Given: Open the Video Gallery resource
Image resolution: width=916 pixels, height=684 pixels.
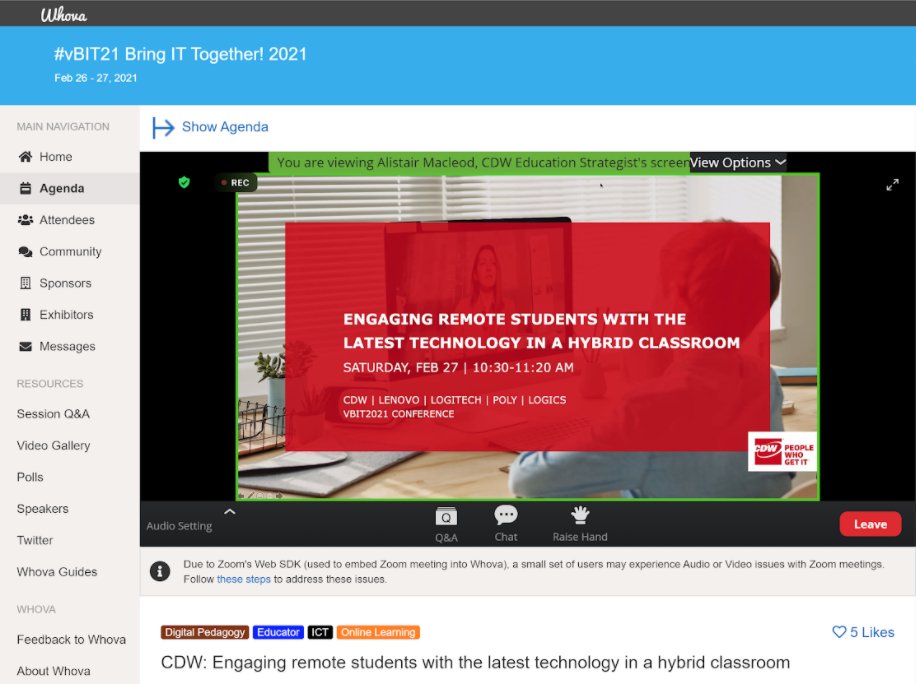Looking at the screenshot, I should [53, 445].
